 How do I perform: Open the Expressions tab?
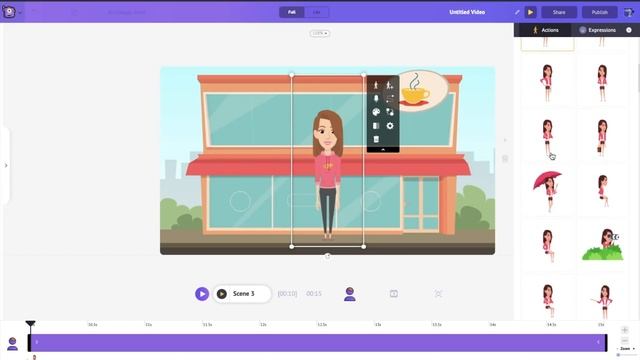597,30
